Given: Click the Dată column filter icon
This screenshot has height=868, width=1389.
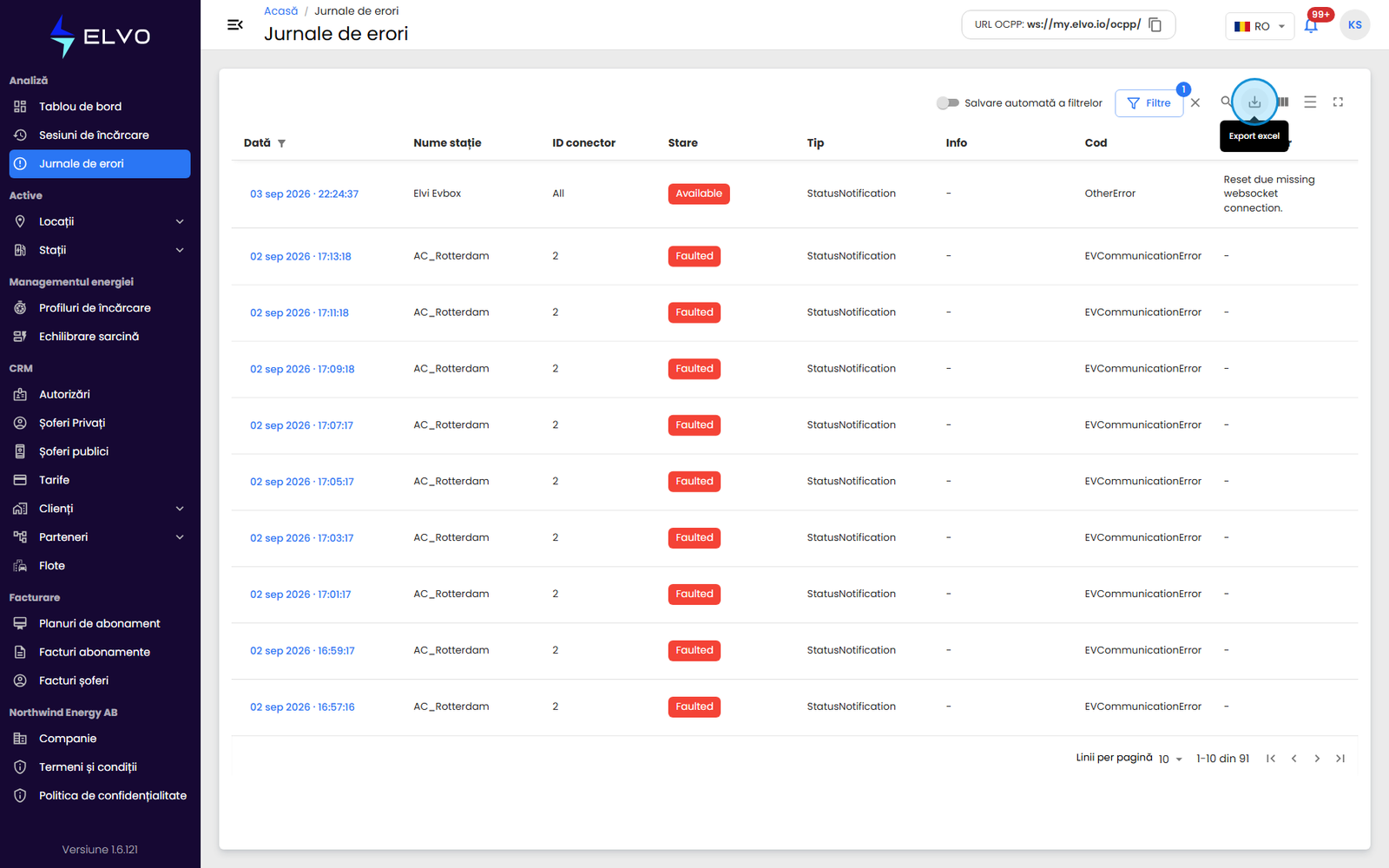Looking at the screenshot, I should coord(281,143).
